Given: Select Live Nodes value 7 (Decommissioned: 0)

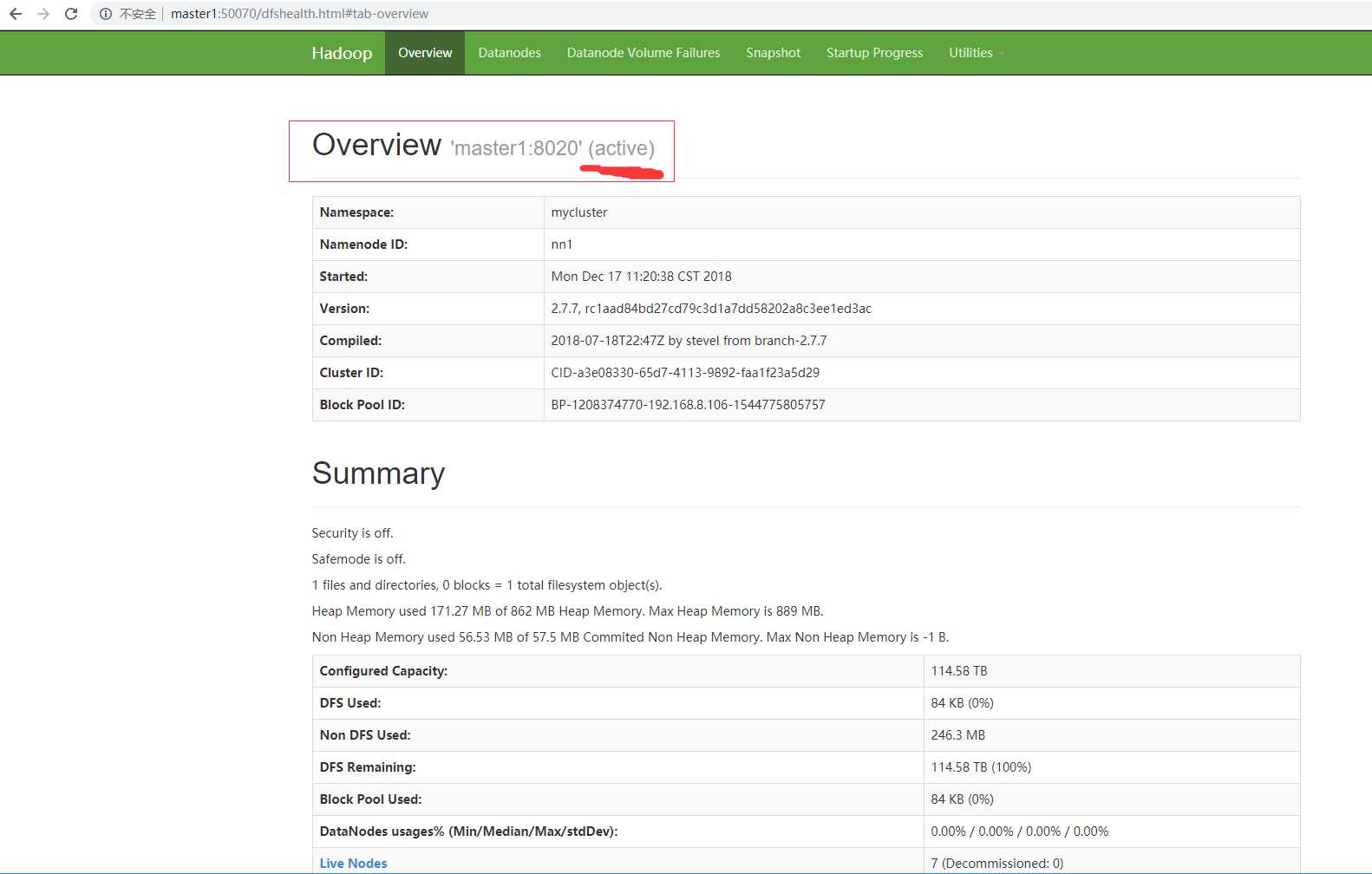Looking at the screenshot, I should (x=996, y=864).
